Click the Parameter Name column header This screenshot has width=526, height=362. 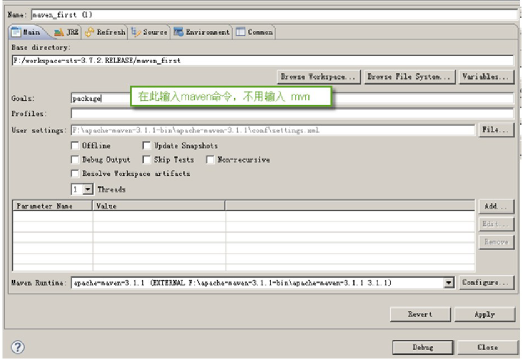[x=52, y=206]
